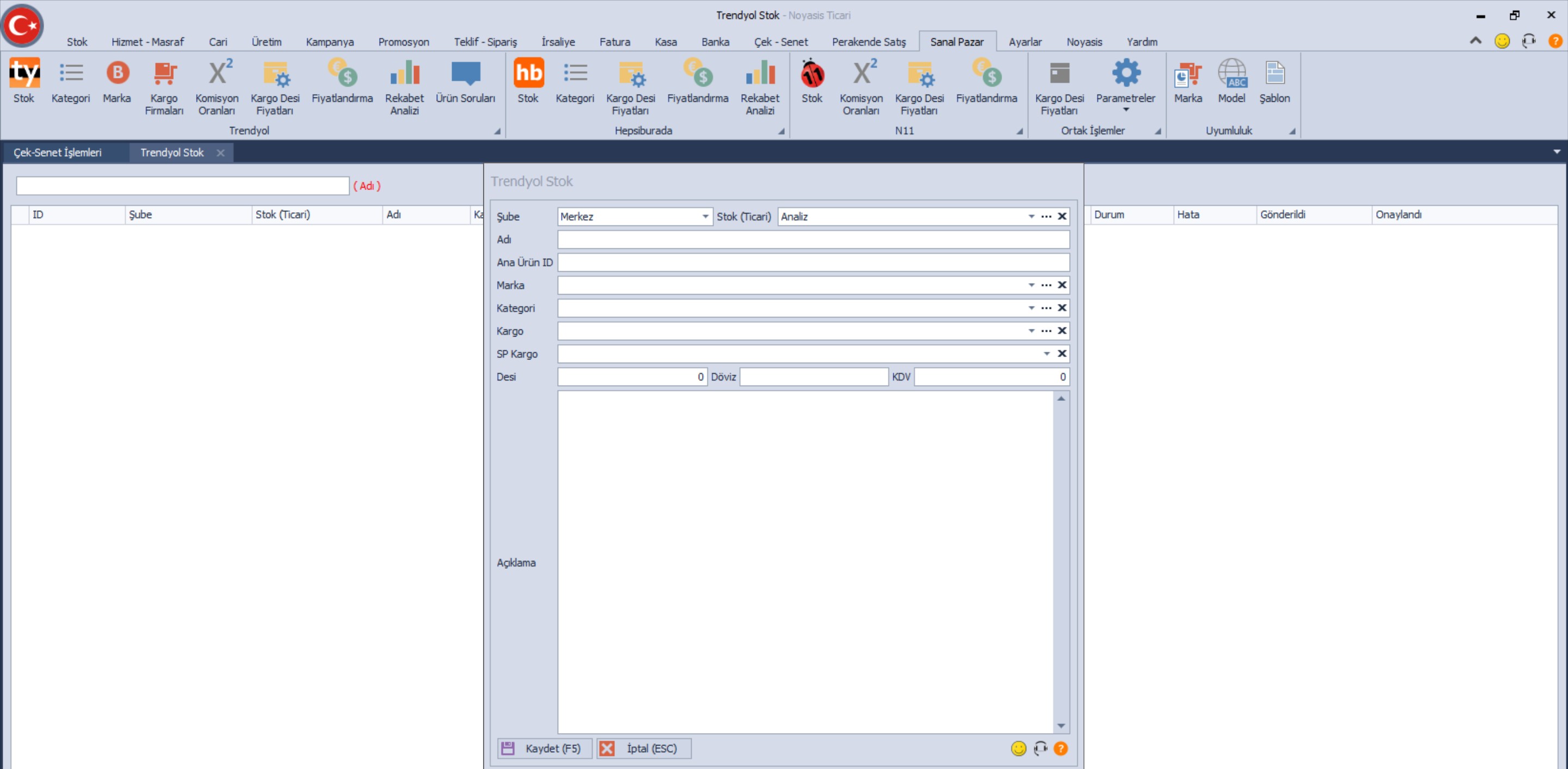Image resolution: width=1568 pixels, height=769 pixels.
Task: Click Açıklama scrollbar down arrow
Action: pyautogui.click(x=1061, y=726)
